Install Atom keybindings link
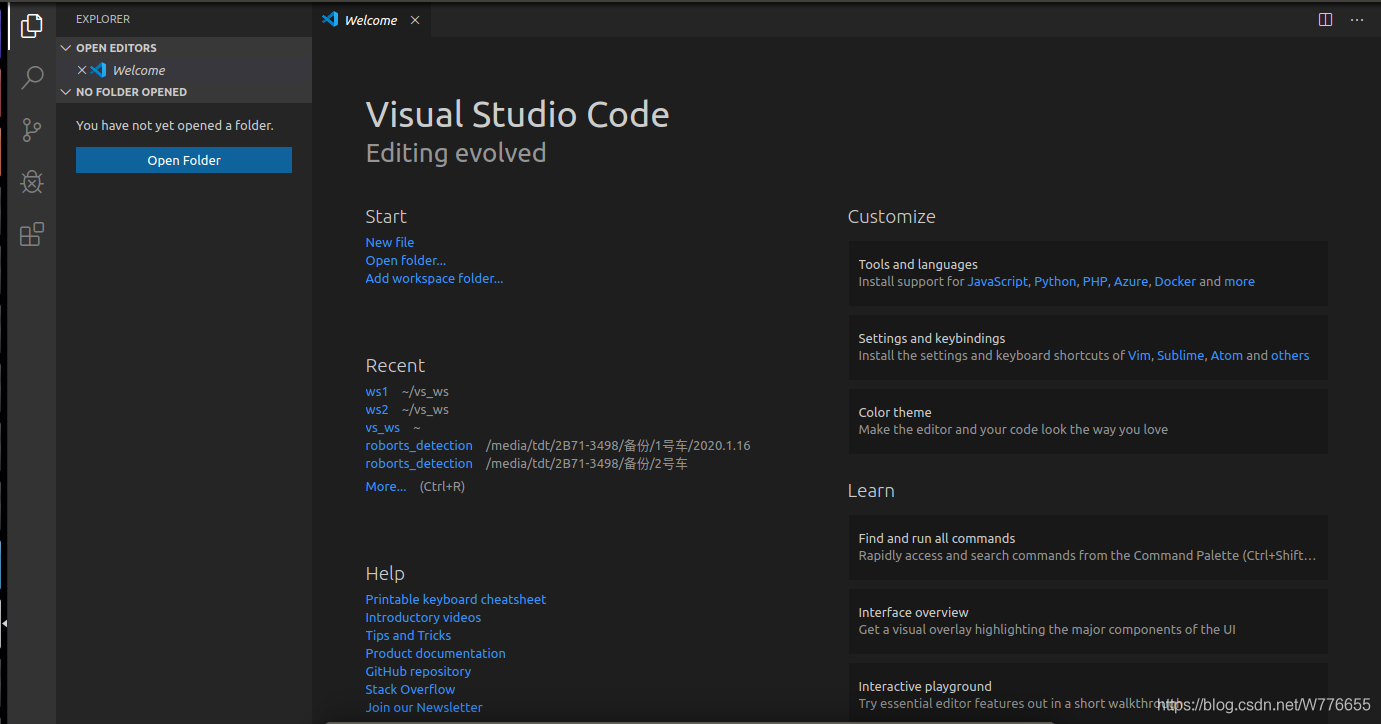The width and height of the screenshot is (1381, 724). (1227, 355)
